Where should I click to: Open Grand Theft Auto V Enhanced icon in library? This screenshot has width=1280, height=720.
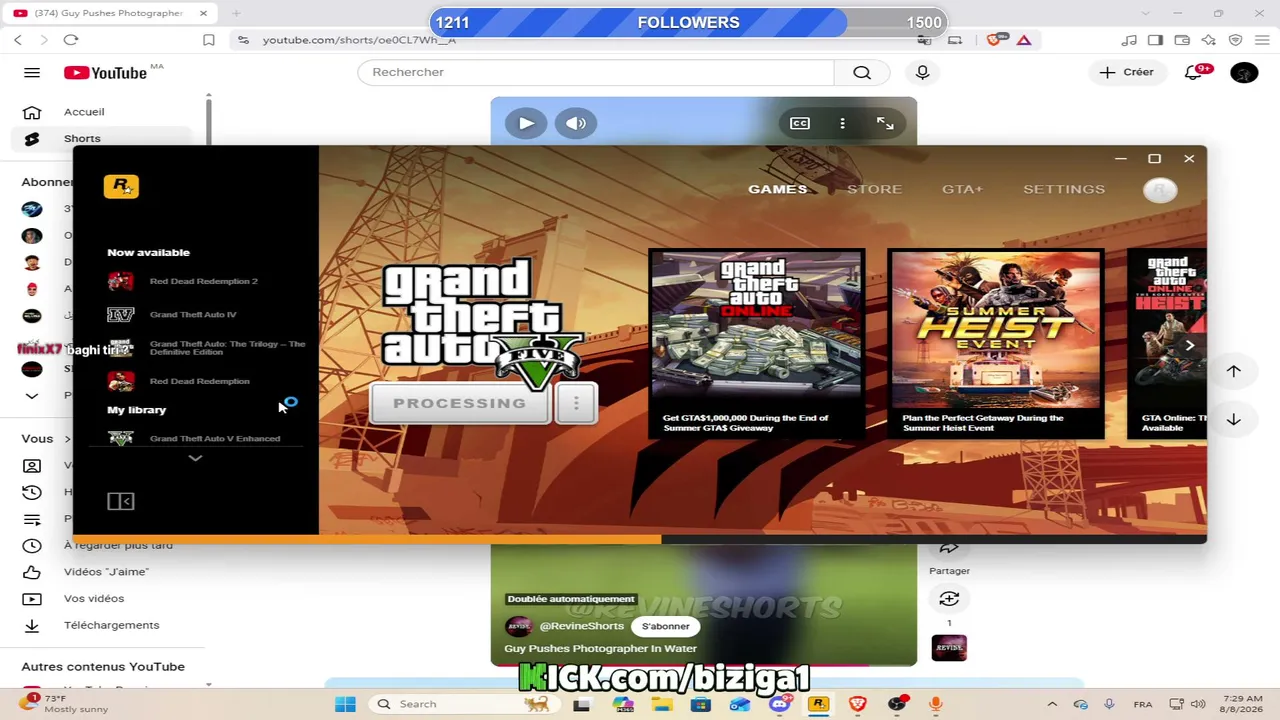[120, 438]
